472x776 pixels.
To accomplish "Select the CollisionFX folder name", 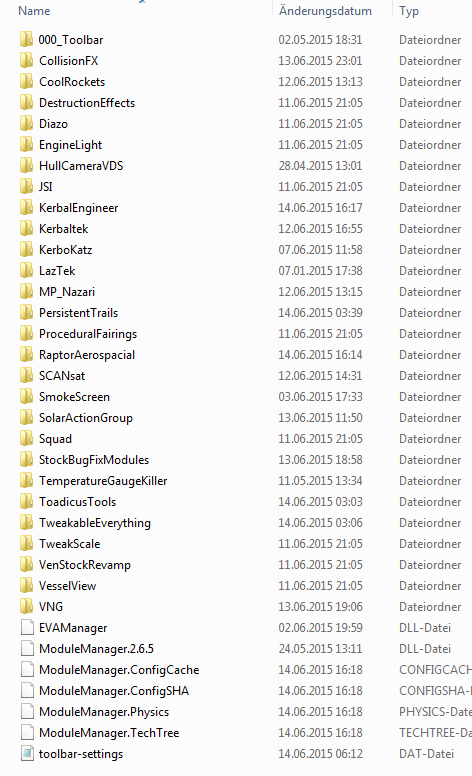I will (x=69, y=60).
